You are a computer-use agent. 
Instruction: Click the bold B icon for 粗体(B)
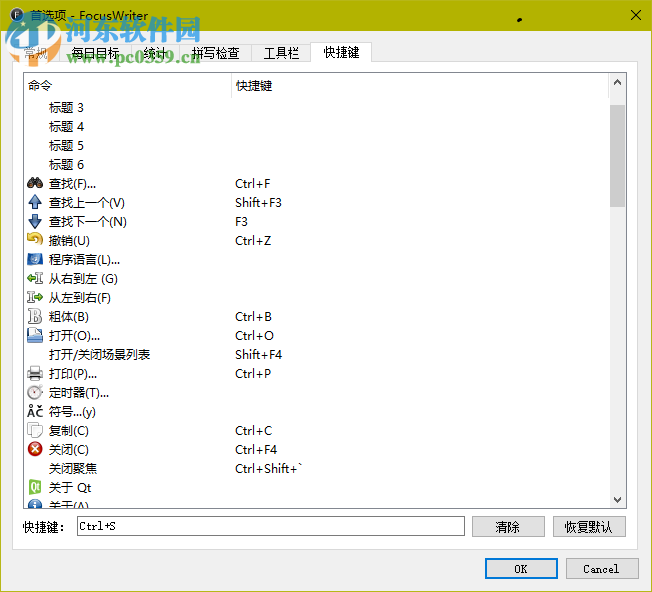pos(35,316)
